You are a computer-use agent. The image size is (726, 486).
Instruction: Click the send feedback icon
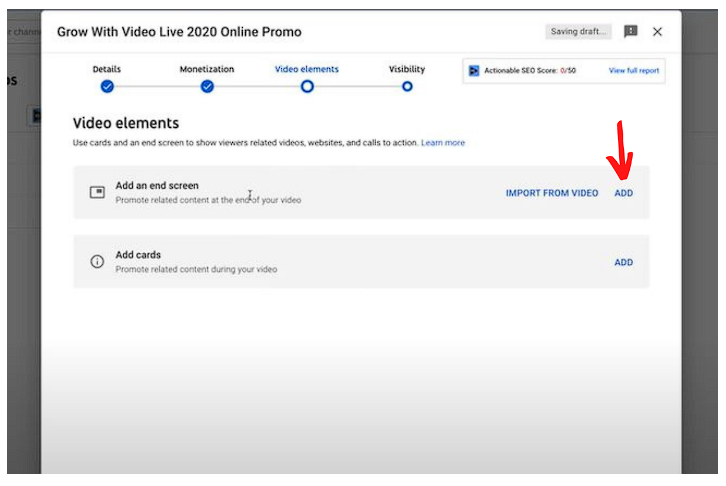point(630,31)
